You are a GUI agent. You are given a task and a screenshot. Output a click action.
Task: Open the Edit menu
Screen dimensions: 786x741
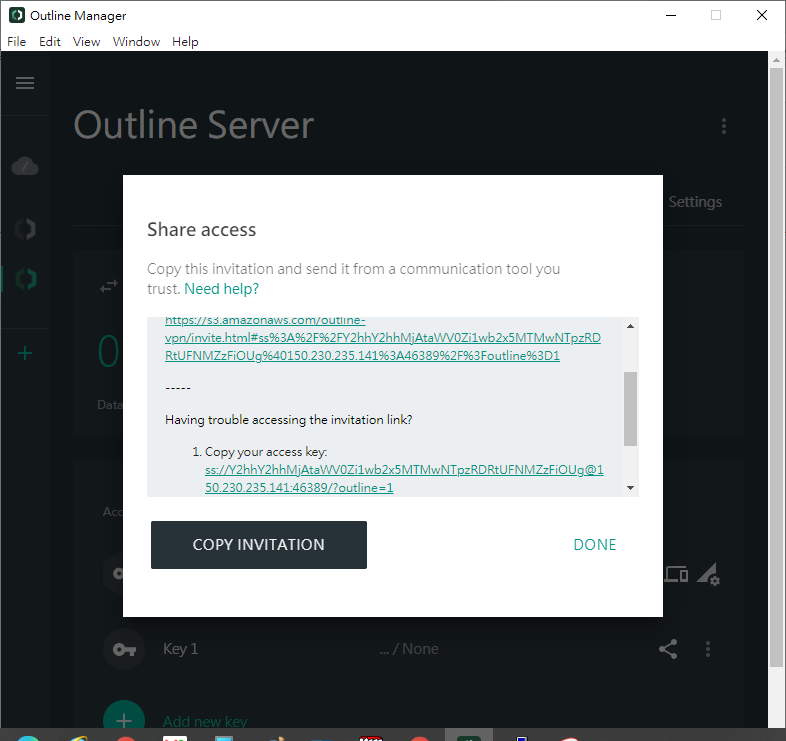50,42
